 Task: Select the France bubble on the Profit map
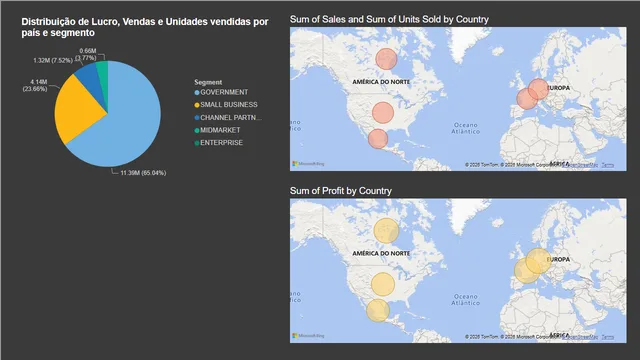coord(527,271)
